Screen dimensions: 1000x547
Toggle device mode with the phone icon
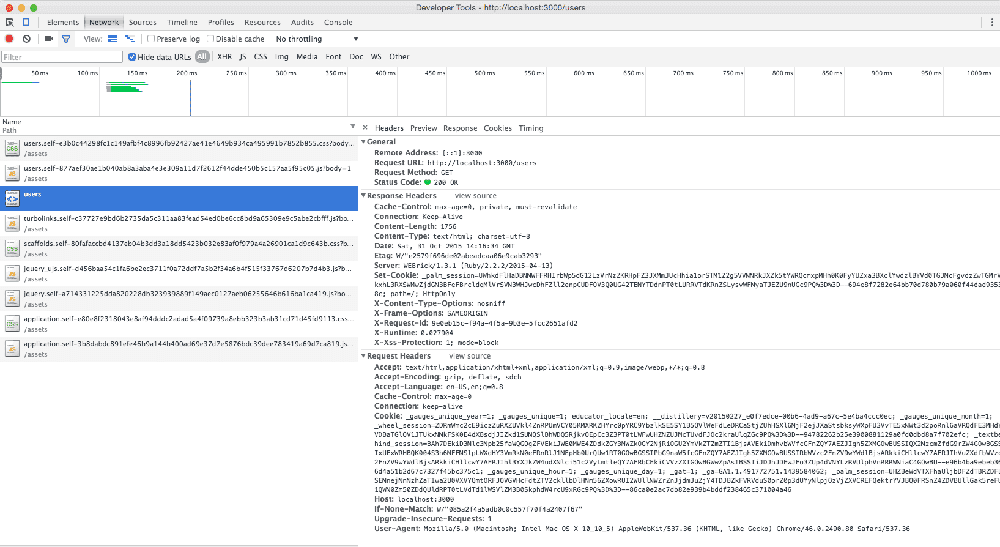[26, 21]
